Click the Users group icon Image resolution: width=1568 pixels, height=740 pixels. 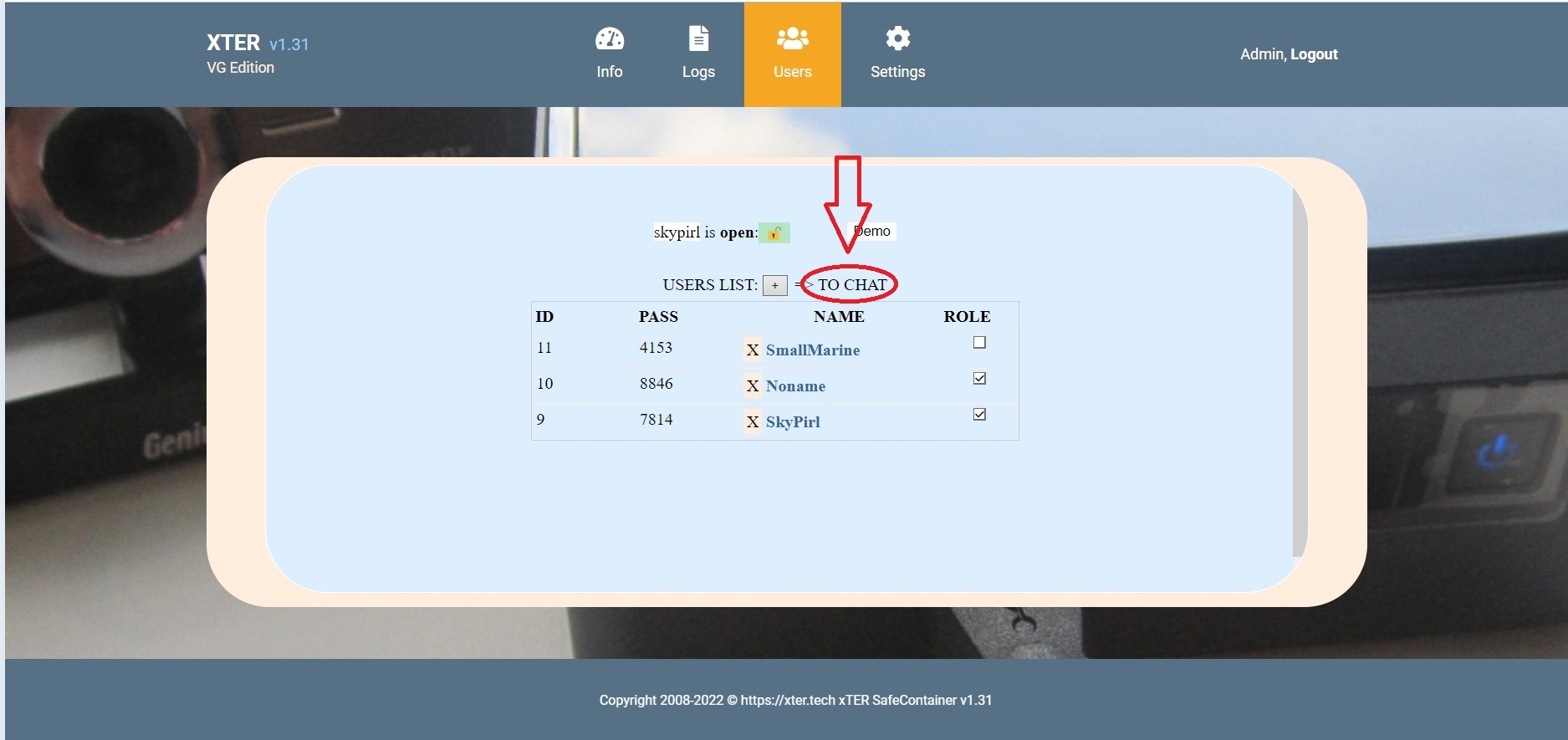click(792, 39)
